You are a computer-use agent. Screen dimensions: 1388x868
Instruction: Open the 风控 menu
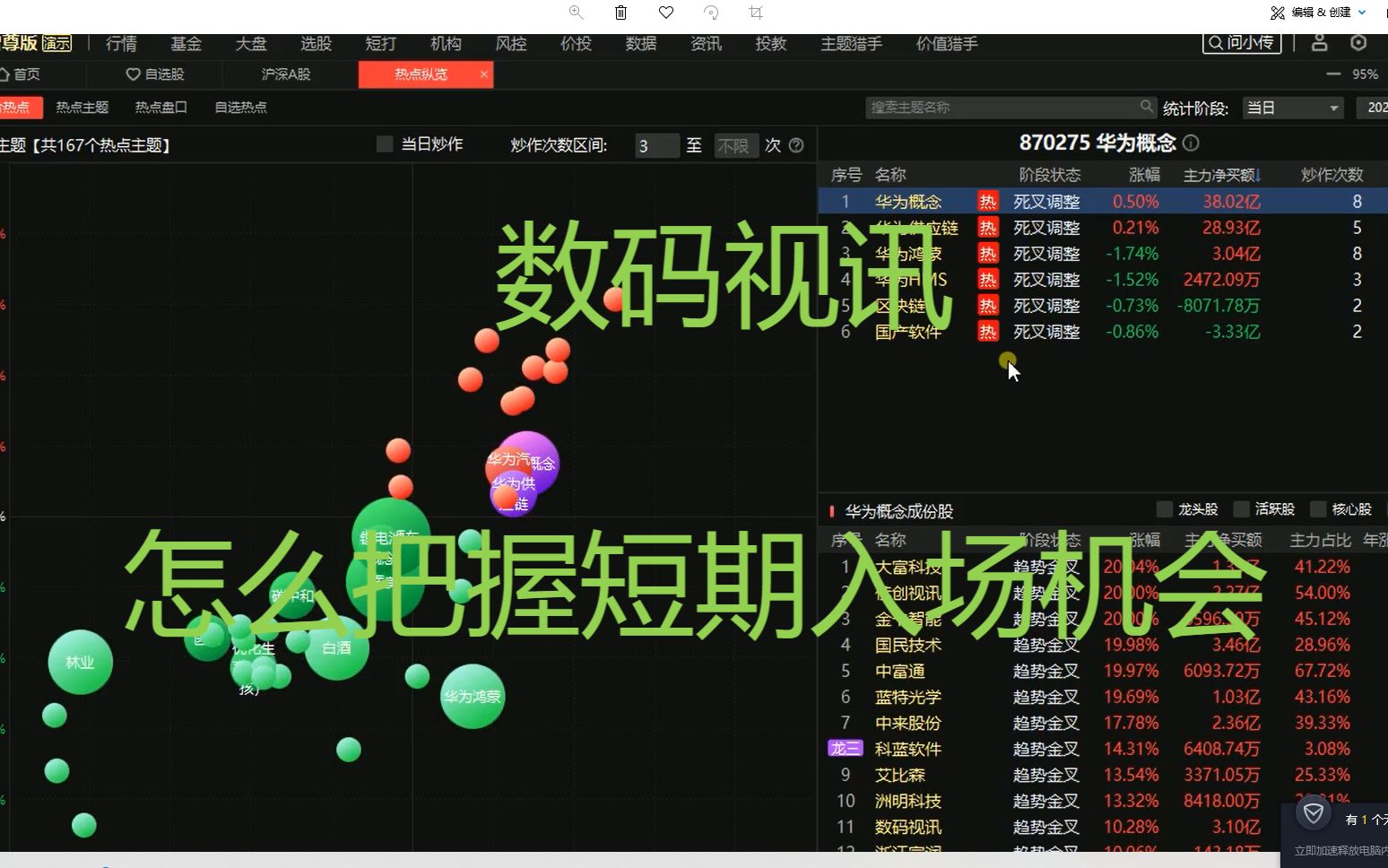coord(511,43)
